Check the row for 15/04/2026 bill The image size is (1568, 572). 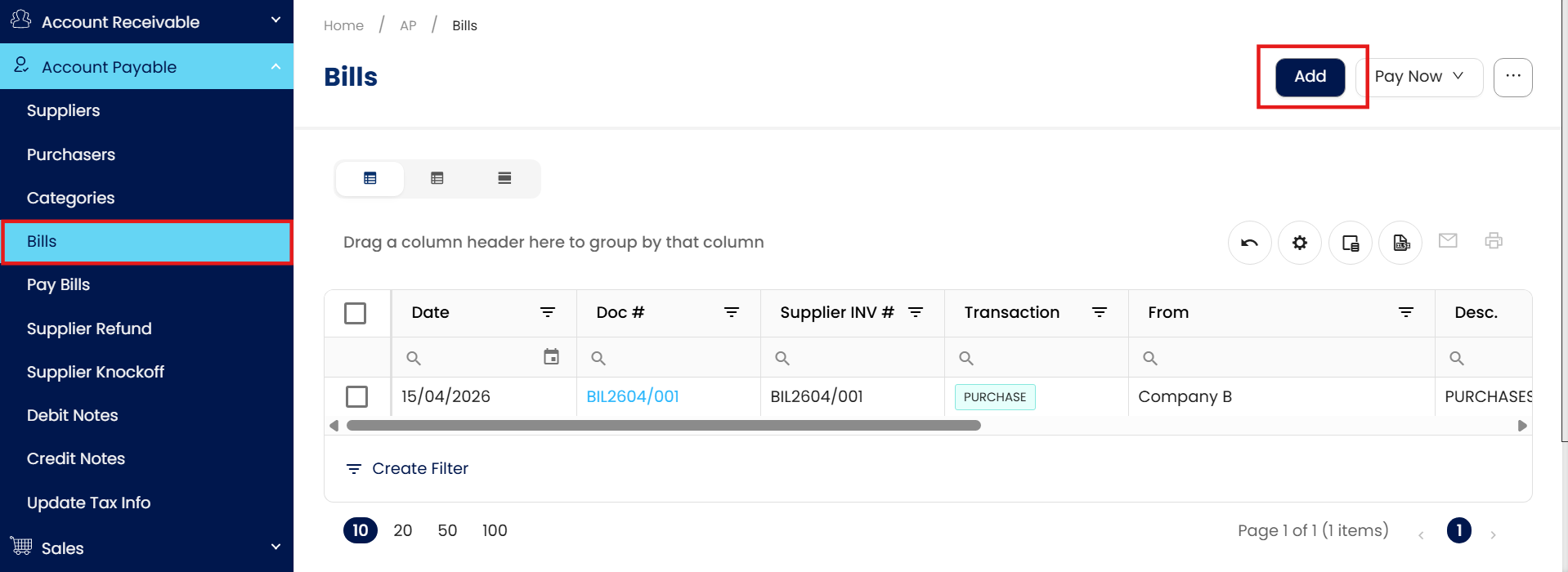357,396
